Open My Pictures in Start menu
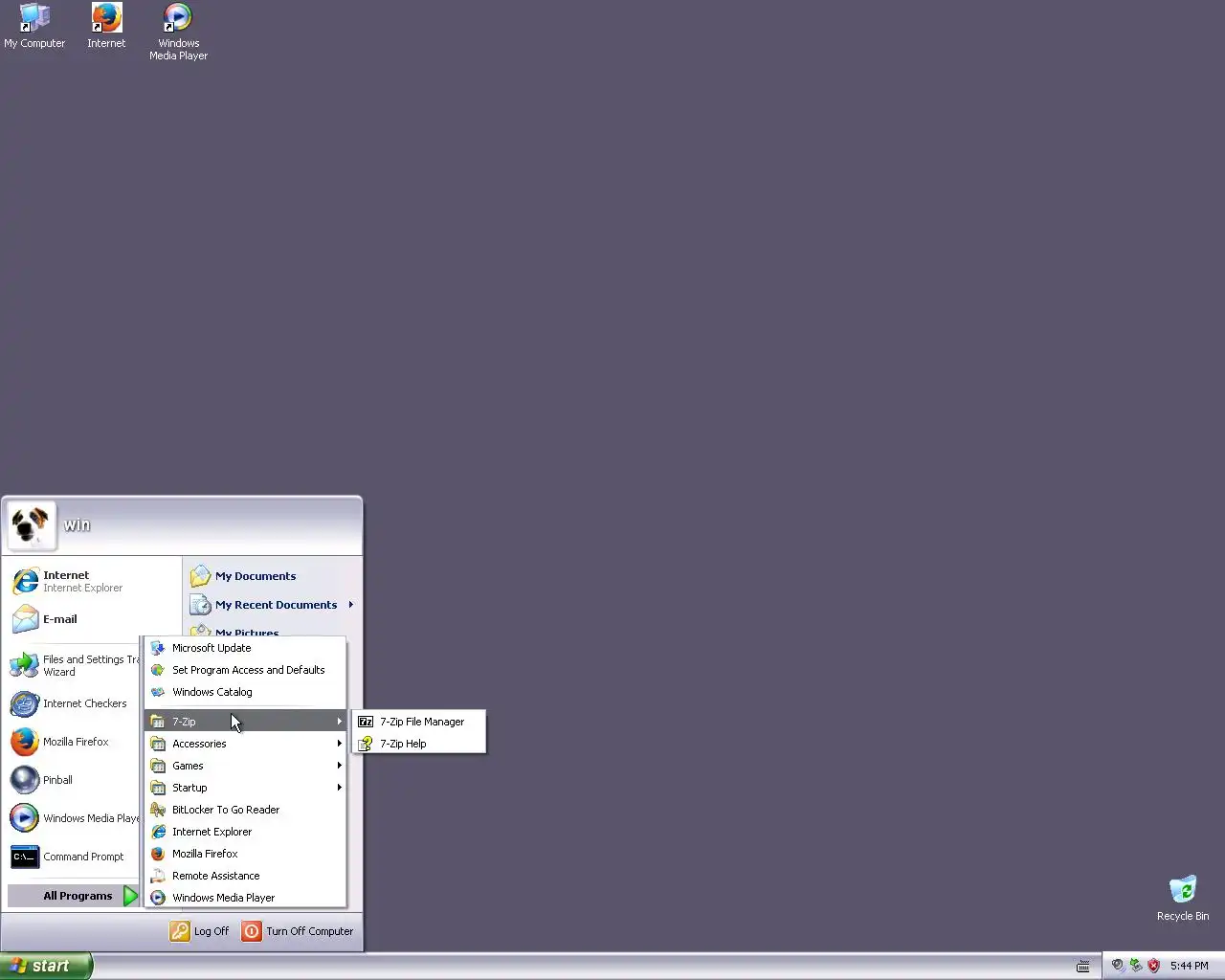 [272, 631]
